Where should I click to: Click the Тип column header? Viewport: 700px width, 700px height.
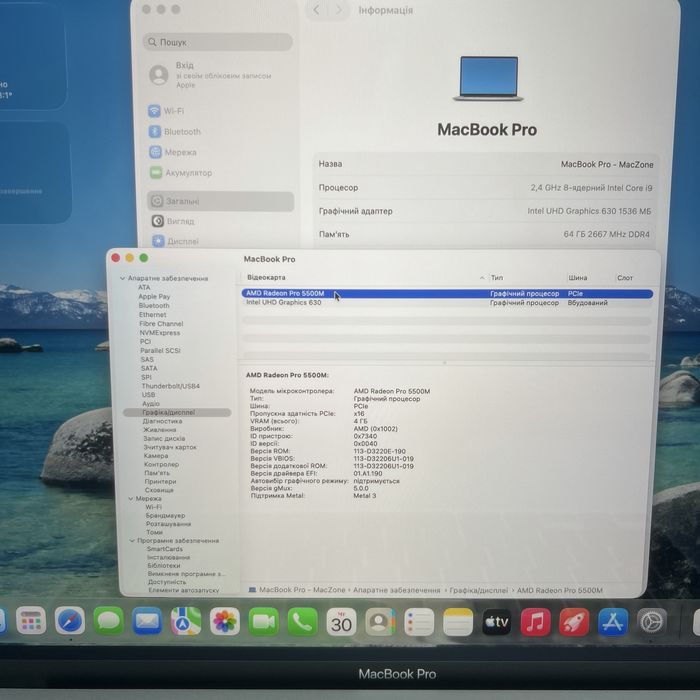497,278
